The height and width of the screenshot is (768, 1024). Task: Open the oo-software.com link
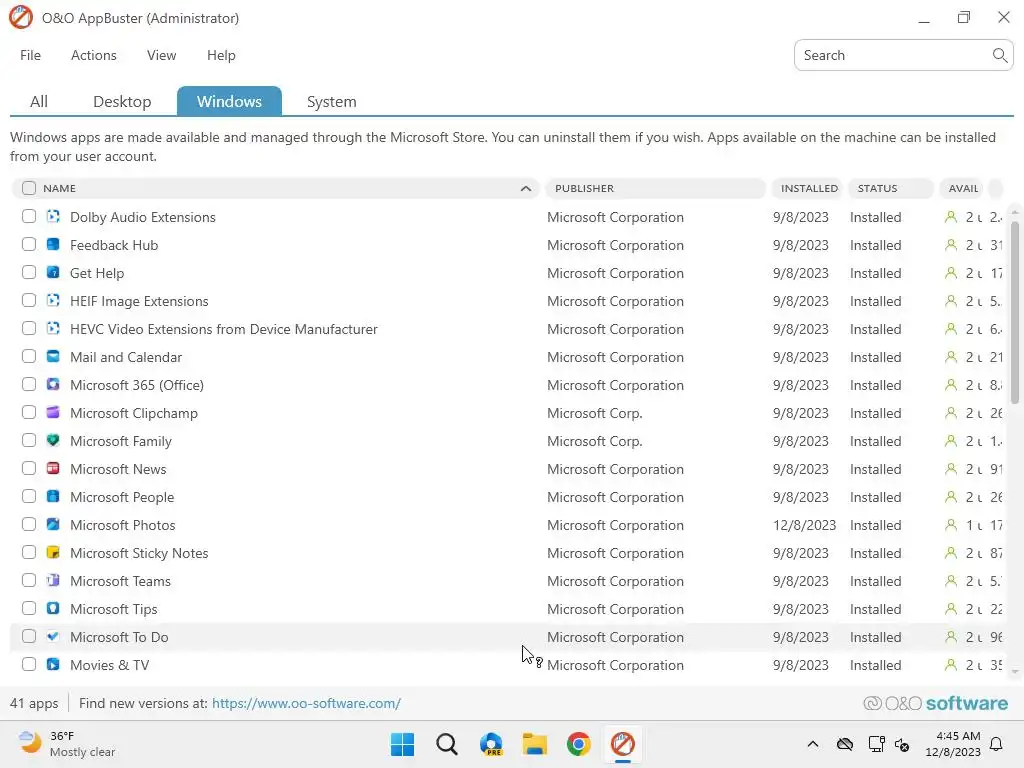coord(306,703)
